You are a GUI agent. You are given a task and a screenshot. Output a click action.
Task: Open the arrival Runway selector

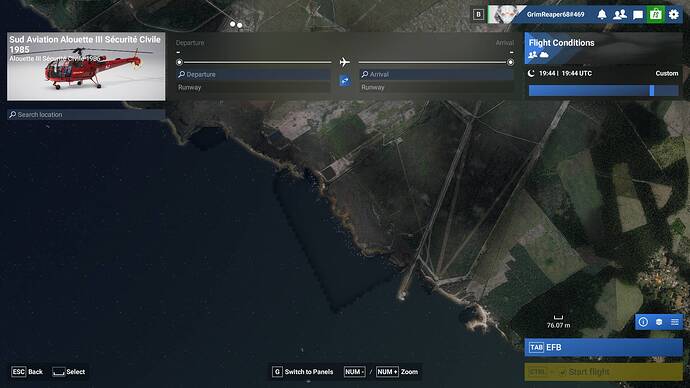pos(437,87)
